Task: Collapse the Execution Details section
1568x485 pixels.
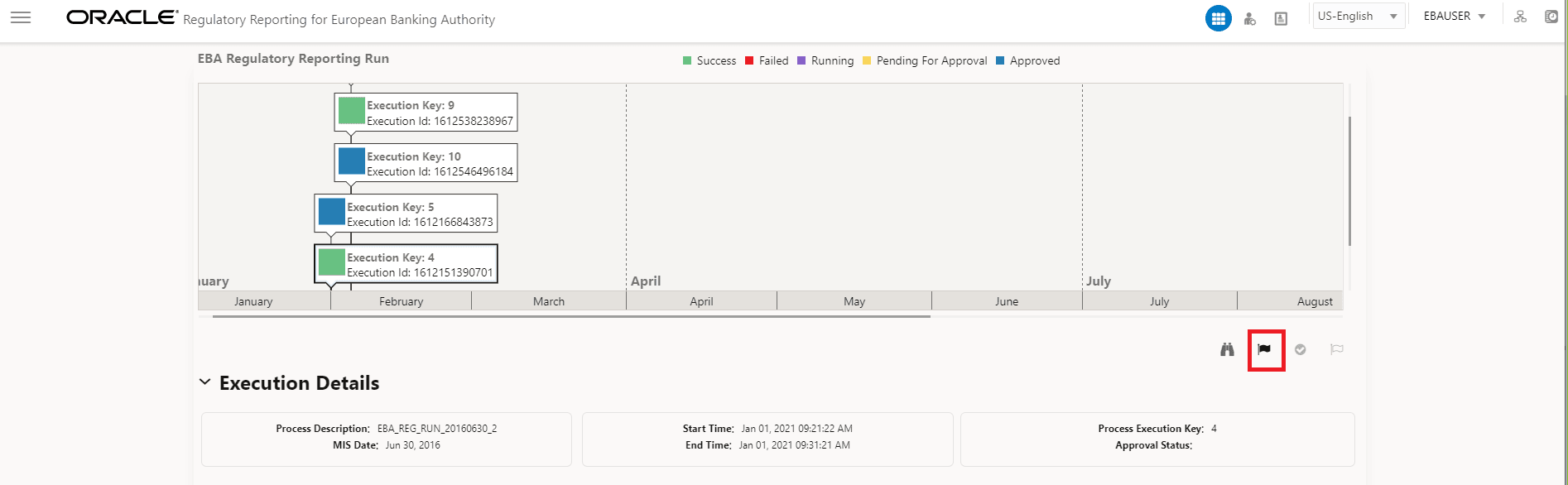Action: point(204,382)
